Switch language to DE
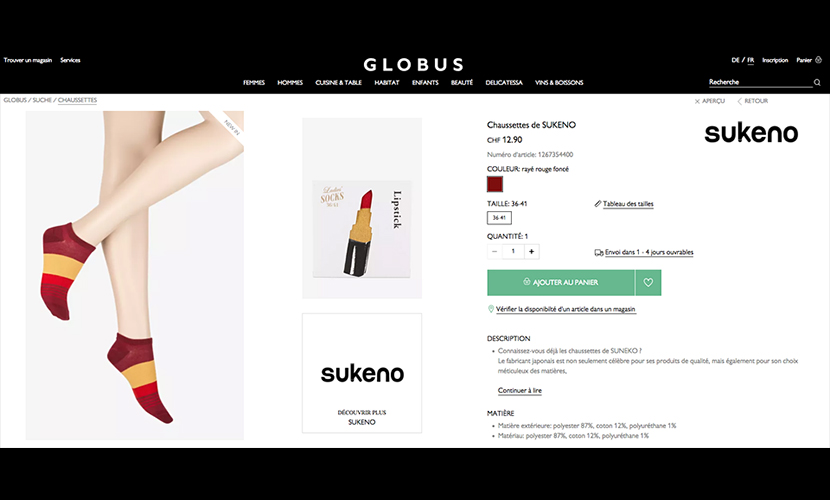 click(735, 60)
